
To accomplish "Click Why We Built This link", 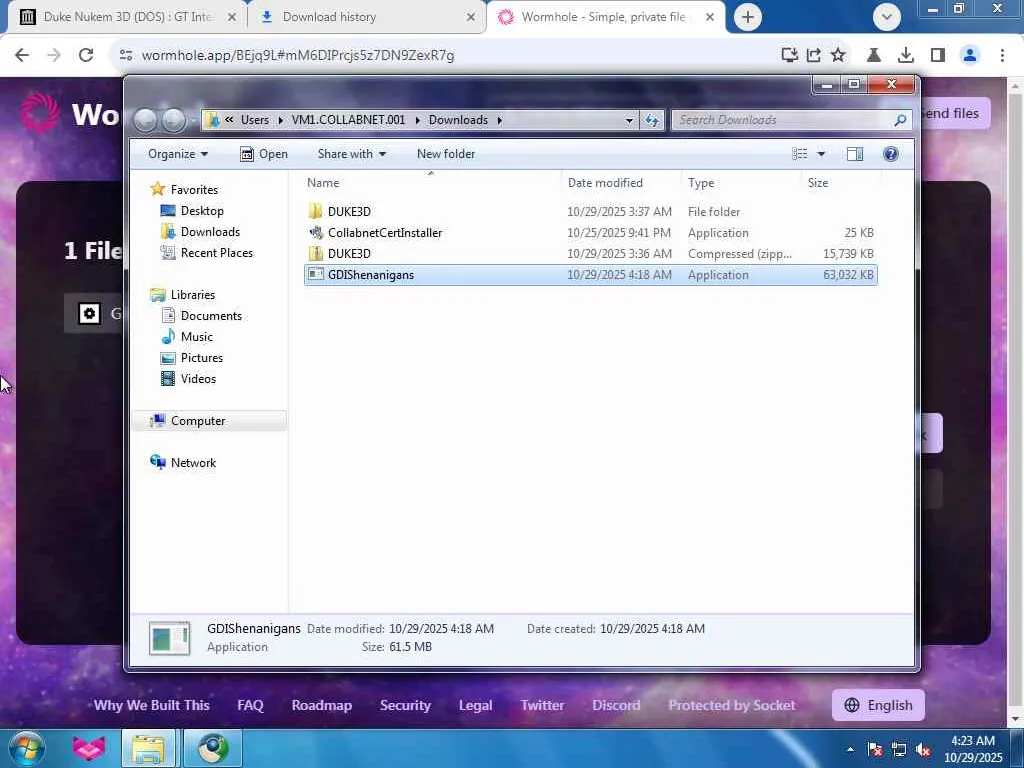I will [x=152, y=705].
